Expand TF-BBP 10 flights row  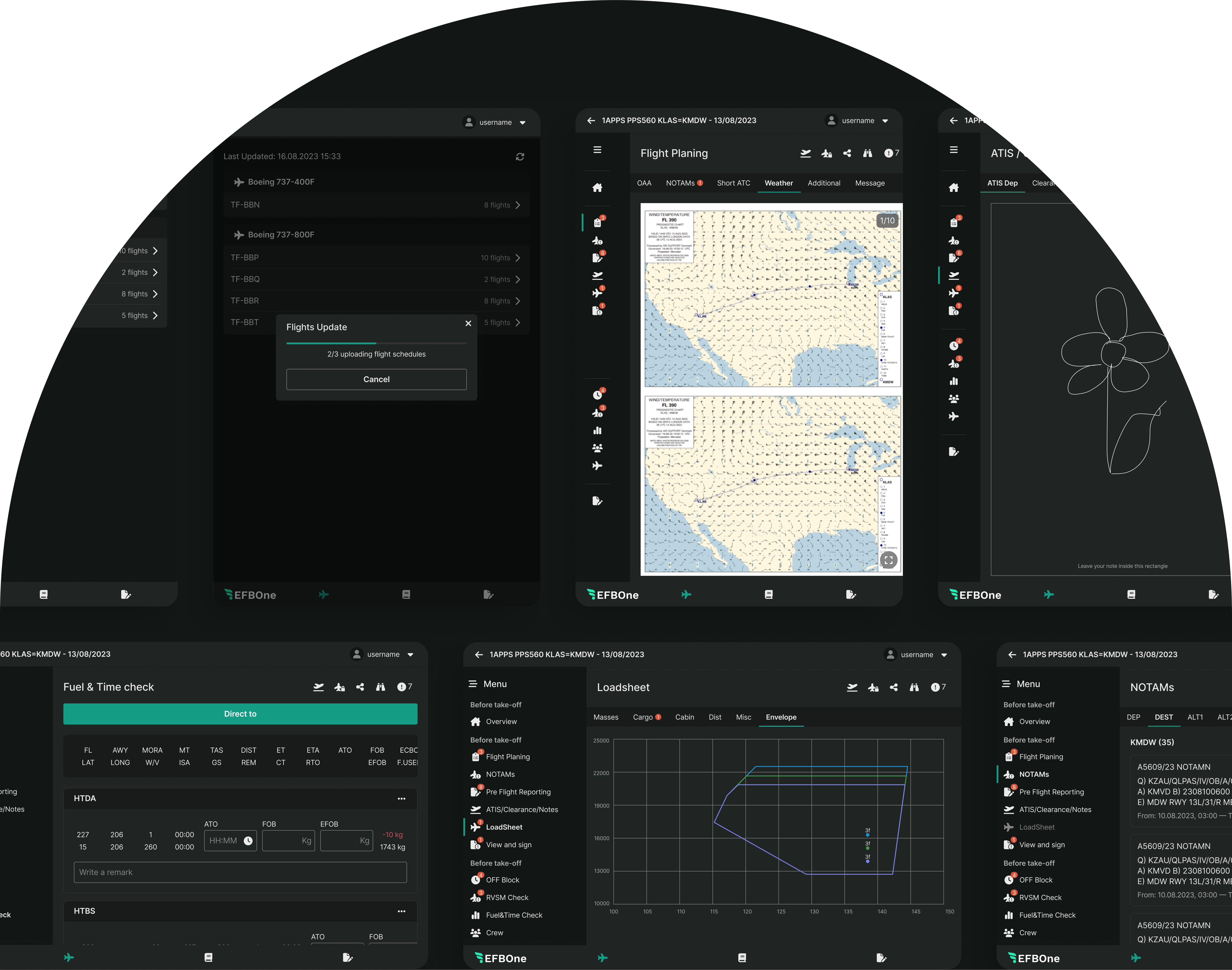click(376, 258)
